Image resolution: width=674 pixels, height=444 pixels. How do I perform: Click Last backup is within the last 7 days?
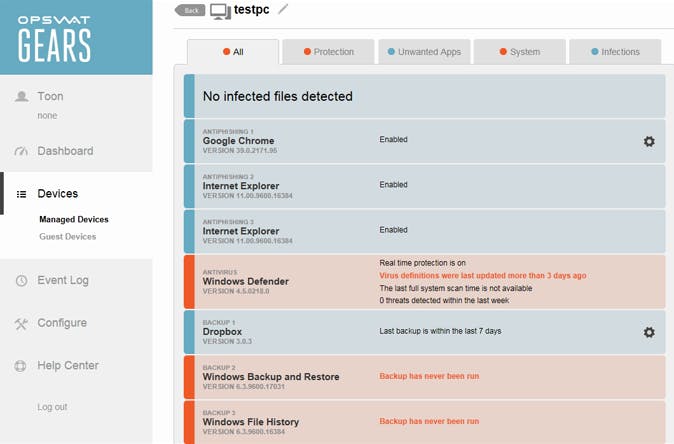tap(440, 331)
